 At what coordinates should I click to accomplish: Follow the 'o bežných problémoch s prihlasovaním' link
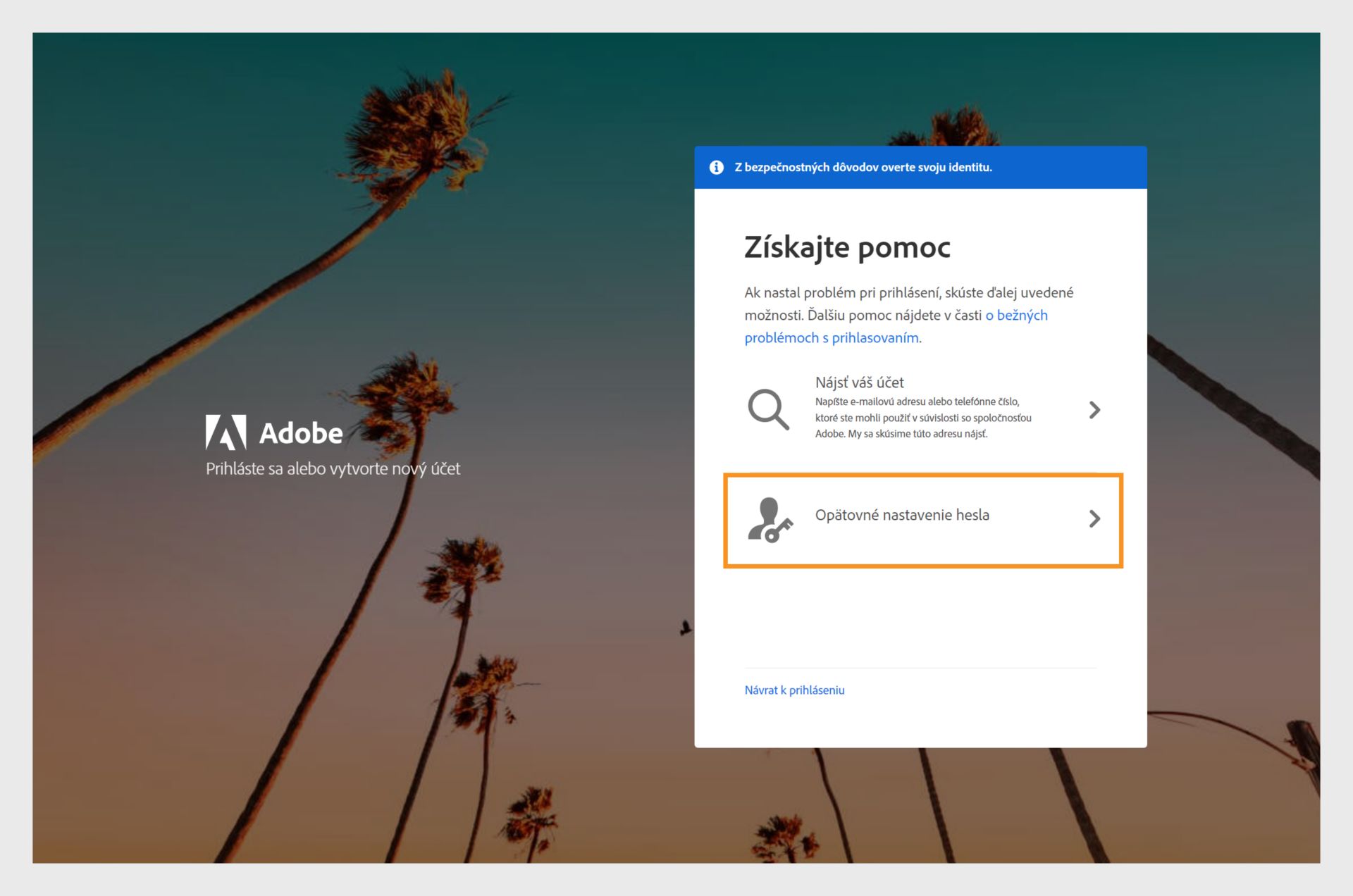pos(896,326)
